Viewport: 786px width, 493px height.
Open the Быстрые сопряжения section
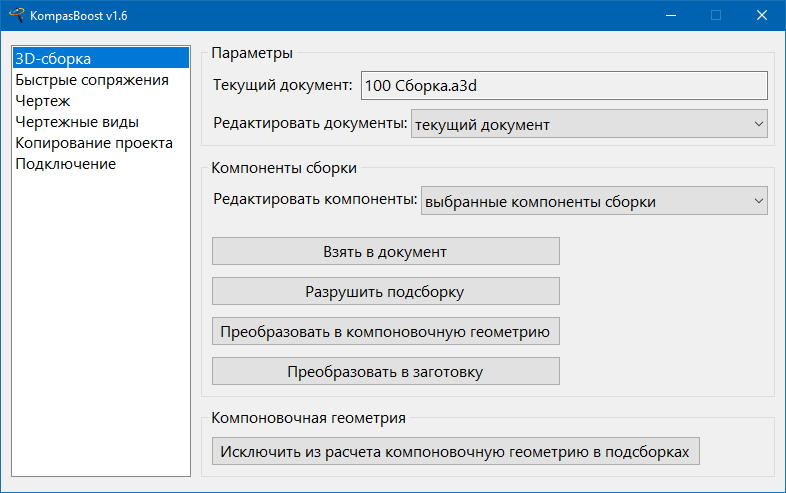pos(91,80)
